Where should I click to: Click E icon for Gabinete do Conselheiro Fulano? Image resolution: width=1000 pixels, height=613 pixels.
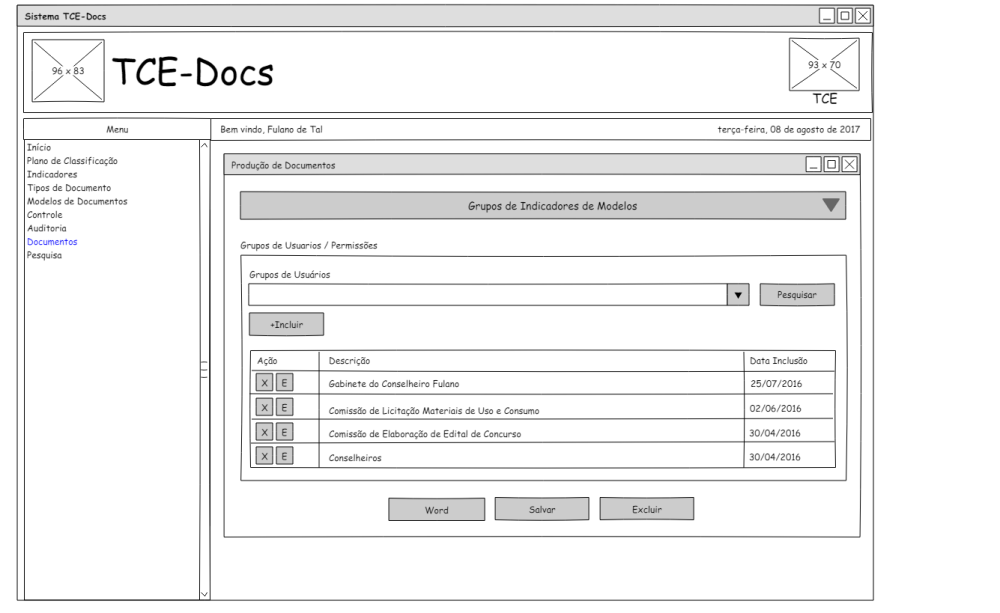(x=284, y=383)
